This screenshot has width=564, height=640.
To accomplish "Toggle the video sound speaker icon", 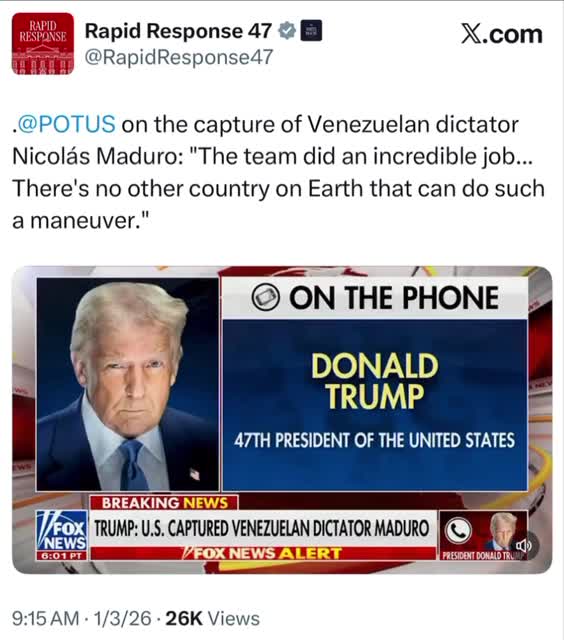I will point(523,545).
